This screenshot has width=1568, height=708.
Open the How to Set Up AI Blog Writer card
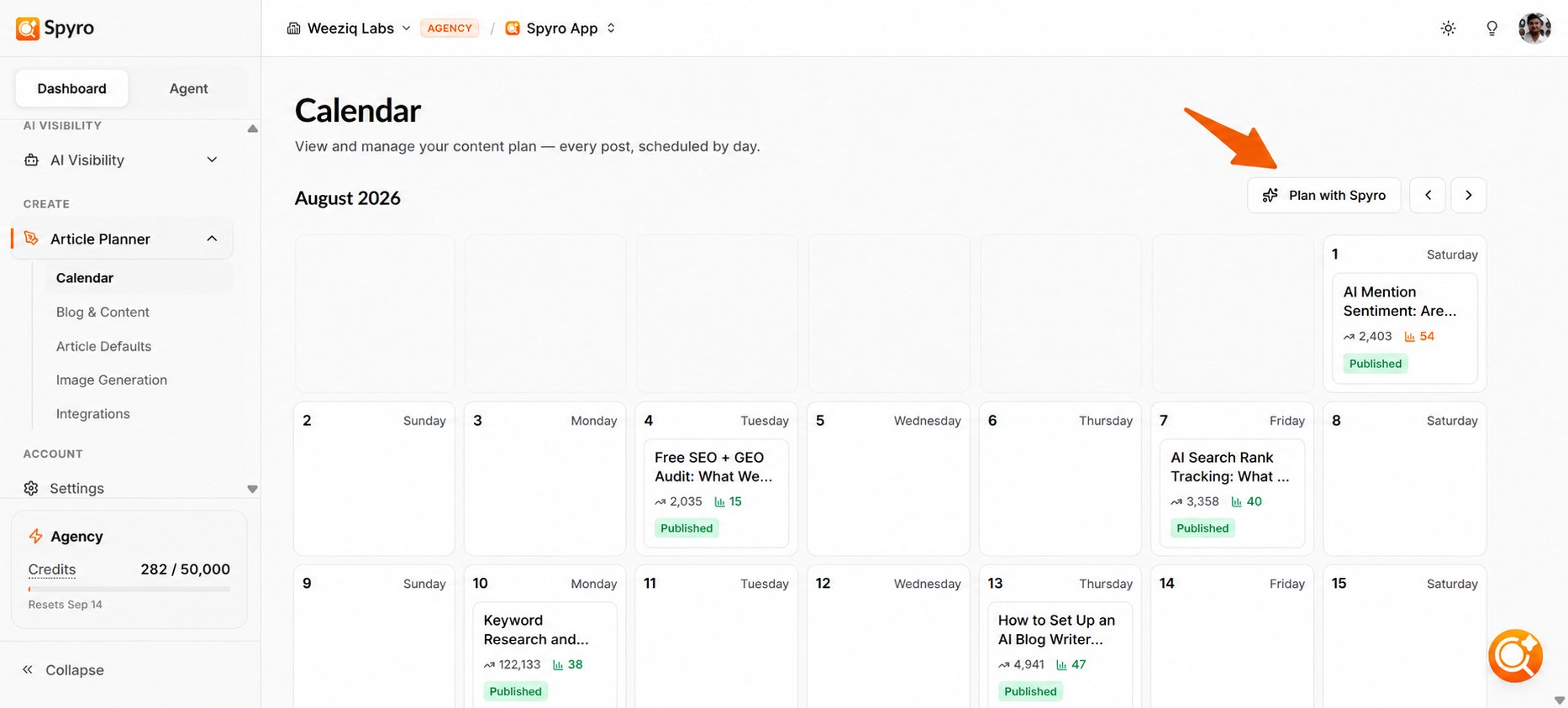point(1060,655)
